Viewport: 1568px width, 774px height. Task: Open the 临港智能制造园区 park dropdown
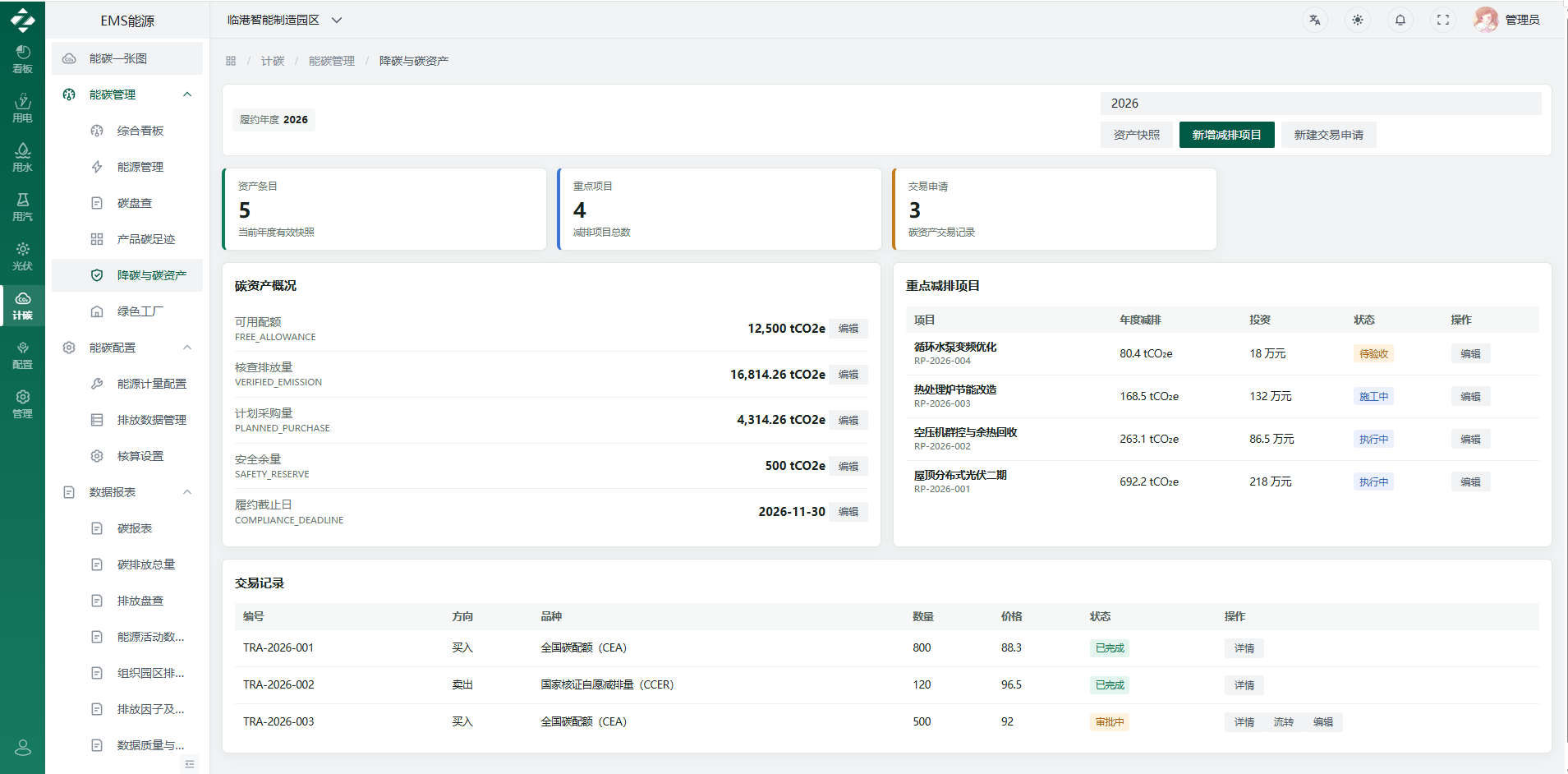pyautogui.click(x=284, y=20)
